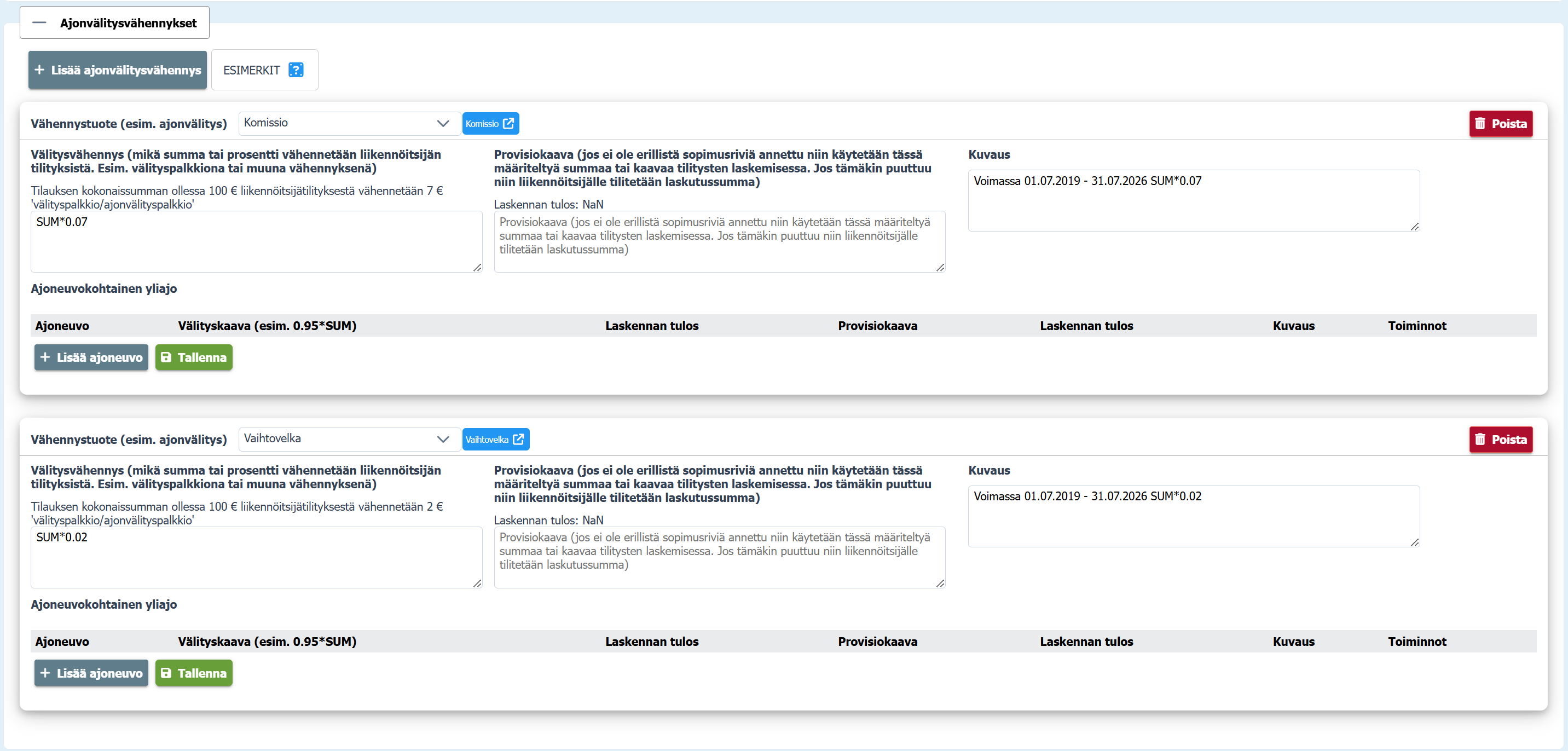Click trash icon on Vaihtovelka Poista button
The image size is (1568, 751).
(x=1480, y=440)
